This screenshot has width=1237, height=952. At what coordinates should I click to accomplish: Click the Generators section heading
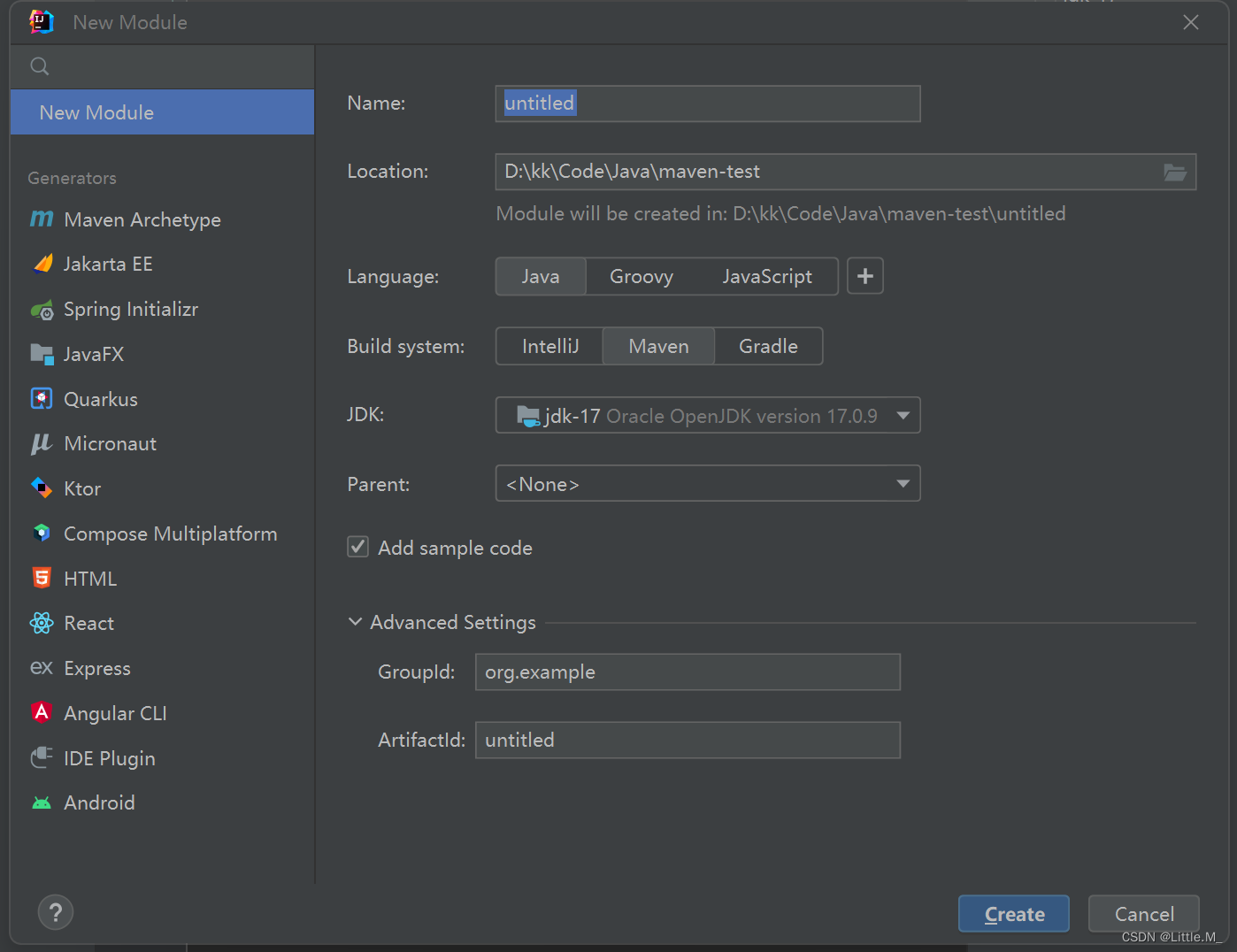pyautogui.click(x=72, y=178)
